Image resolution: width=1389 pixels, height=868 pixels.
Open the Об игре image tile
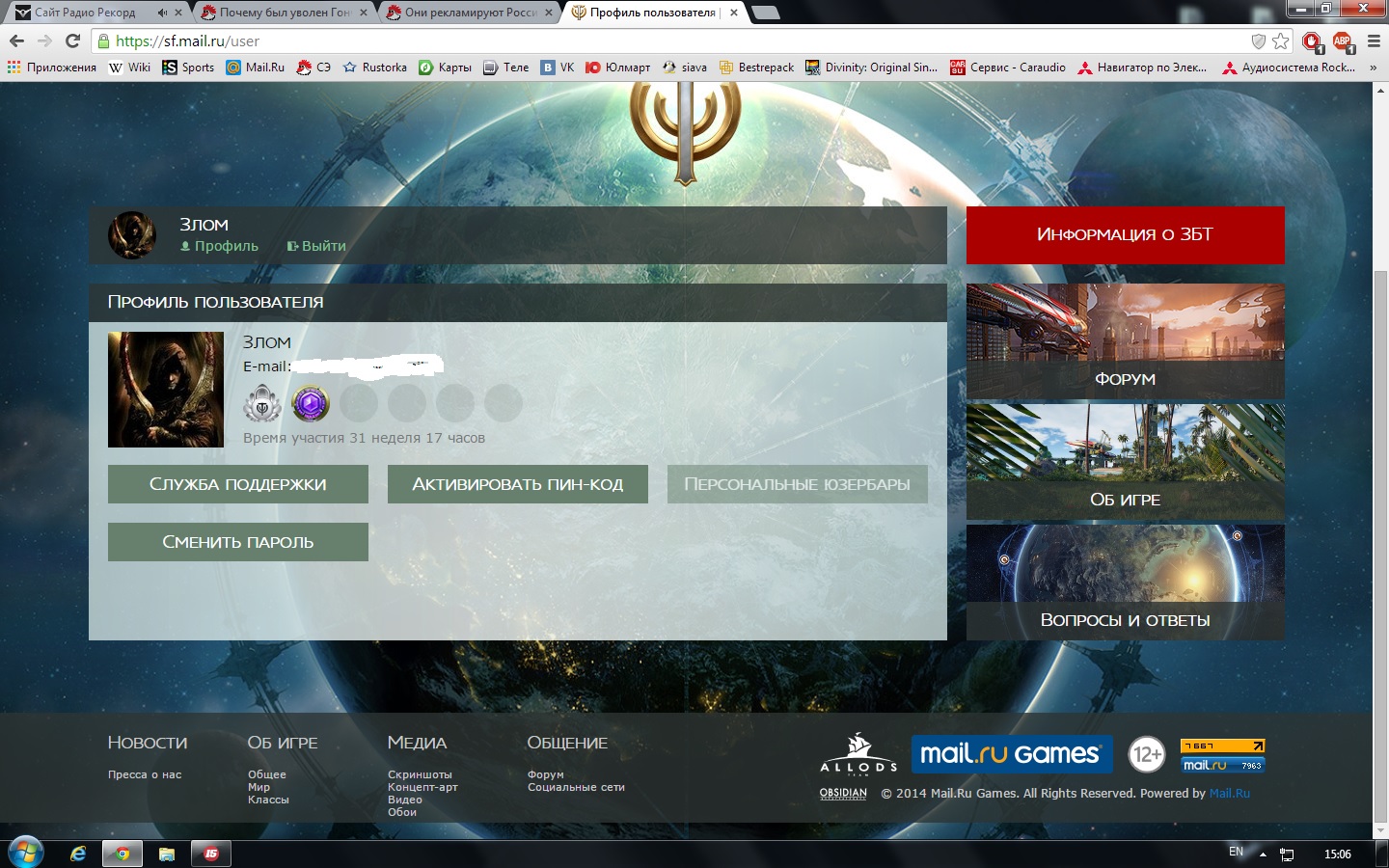(1126, 462)
